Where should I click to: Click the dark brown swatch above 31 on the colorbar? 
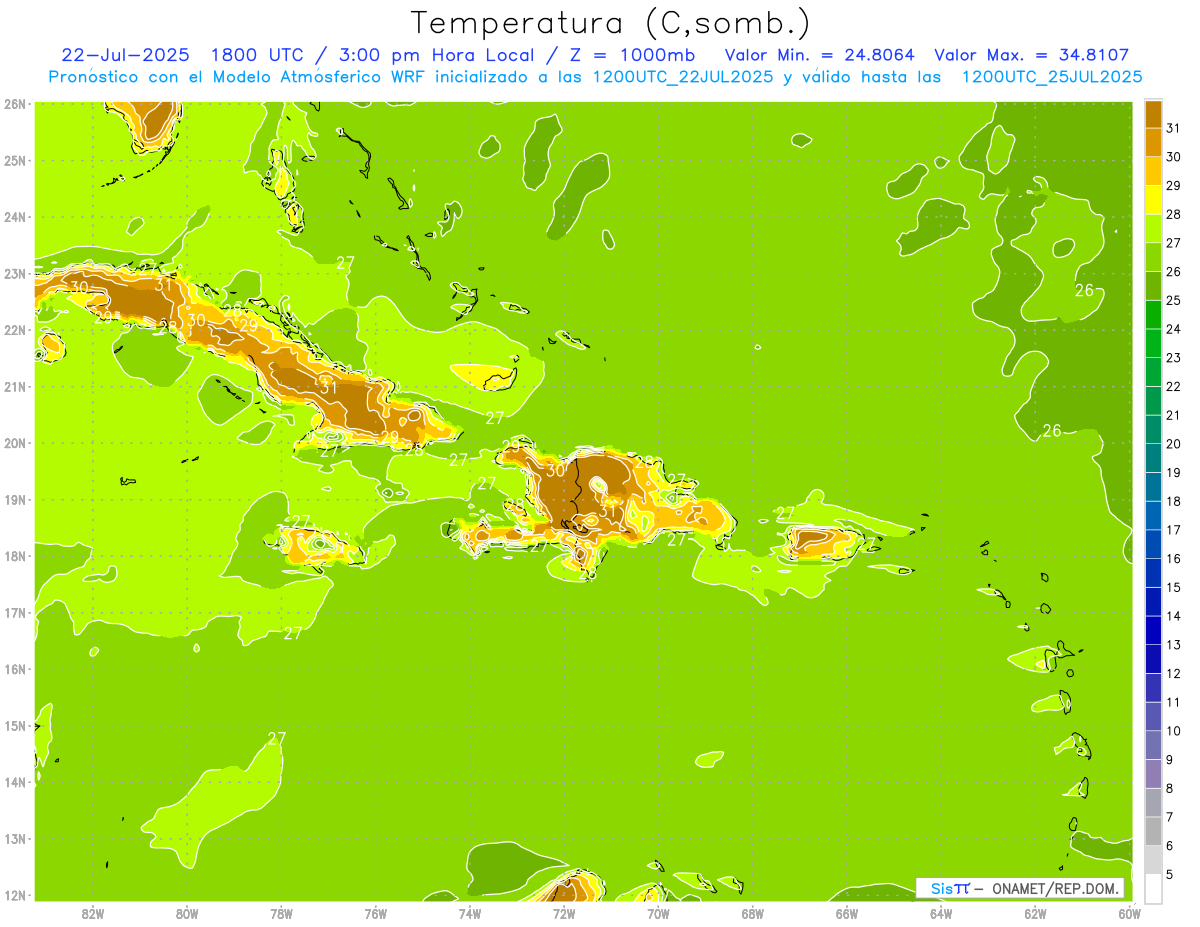coord(1154,114)
